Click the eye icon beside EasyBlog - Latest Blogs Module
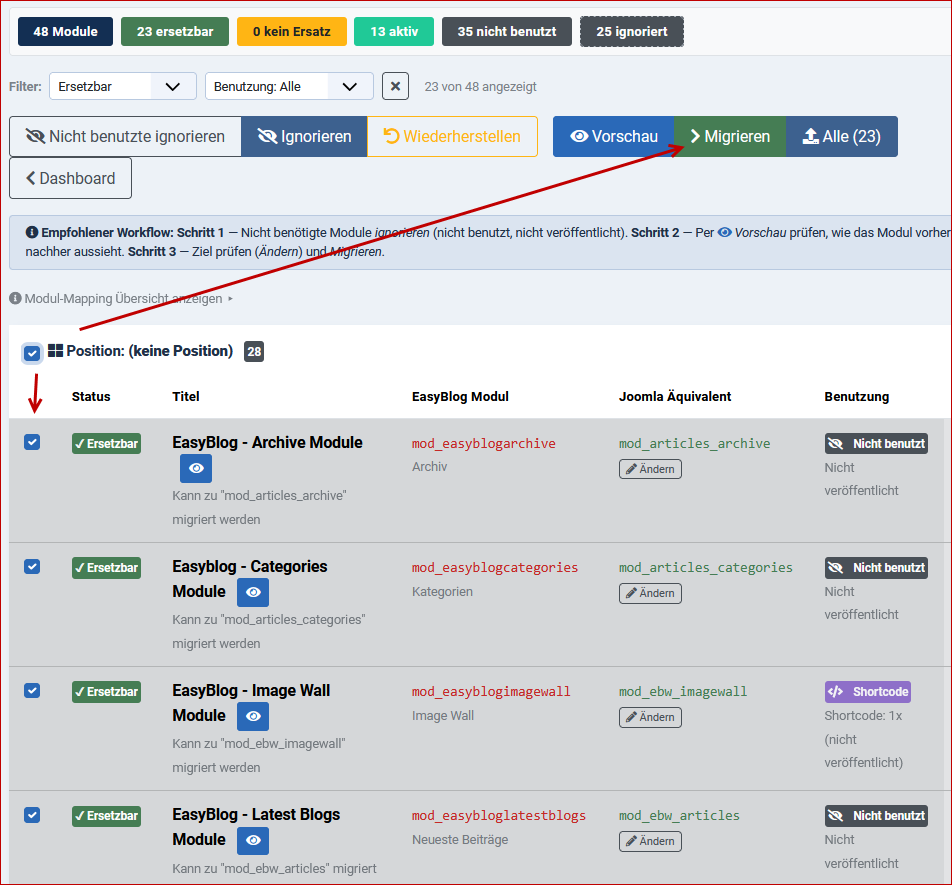This screenshot has width=952, height=885. tap(252, 840)
